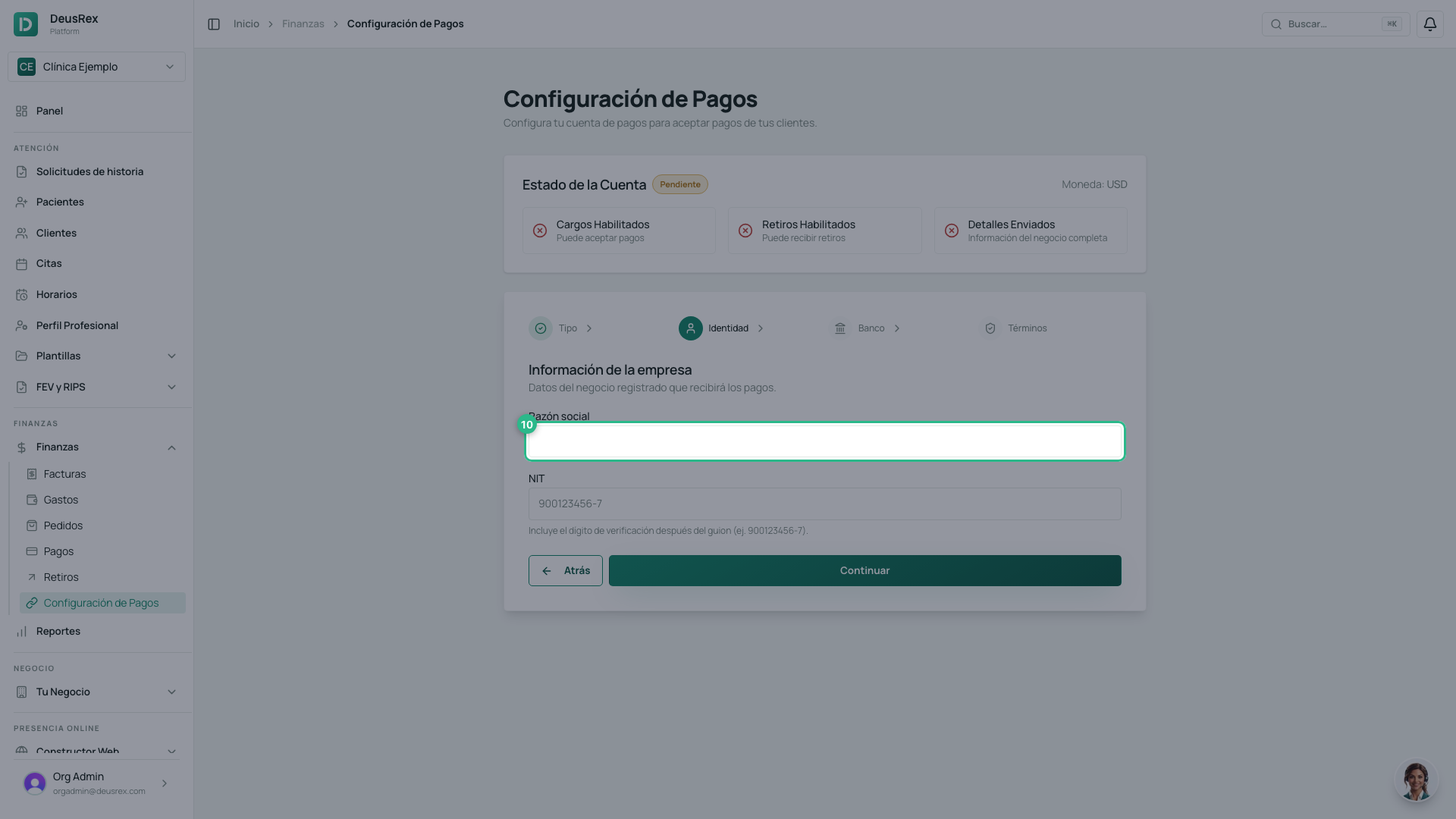Expand the Tu Negocio section
This screenshot has width=1456, height=819.
96,692
